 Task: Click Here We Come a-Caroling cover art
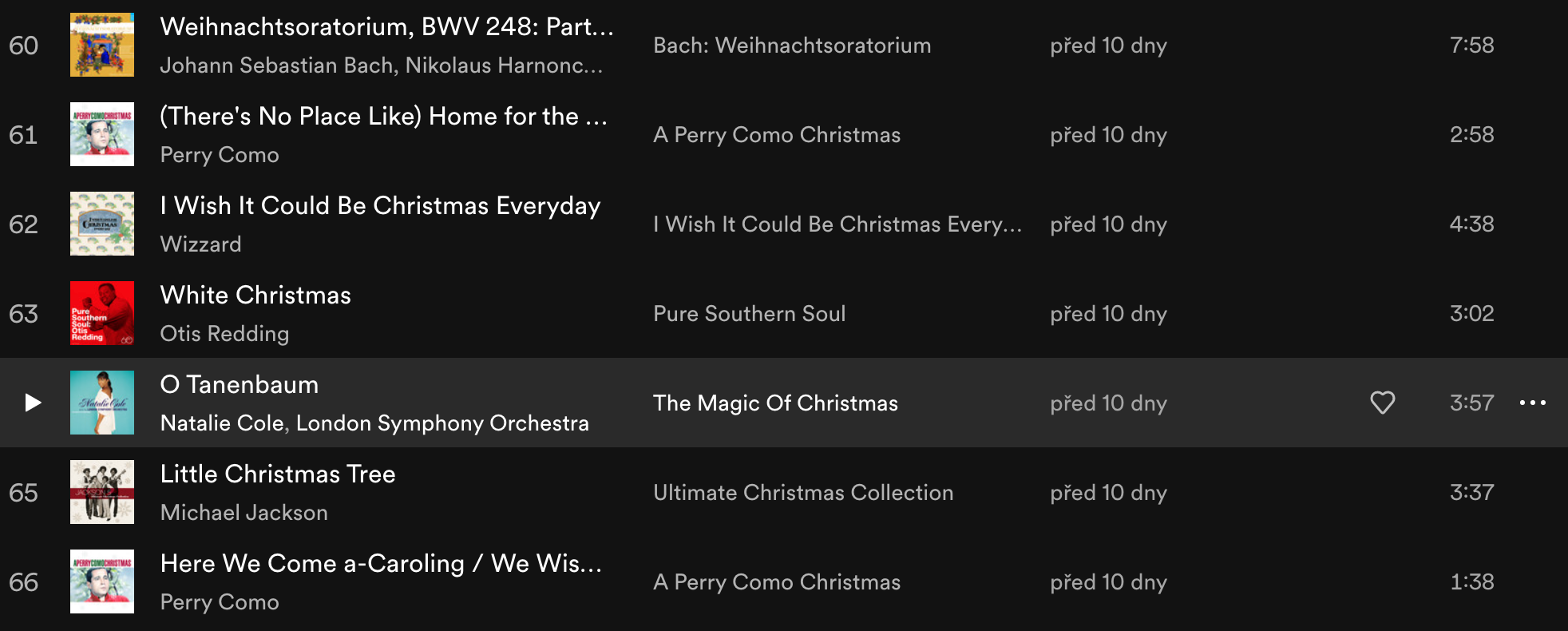(102, 581)
